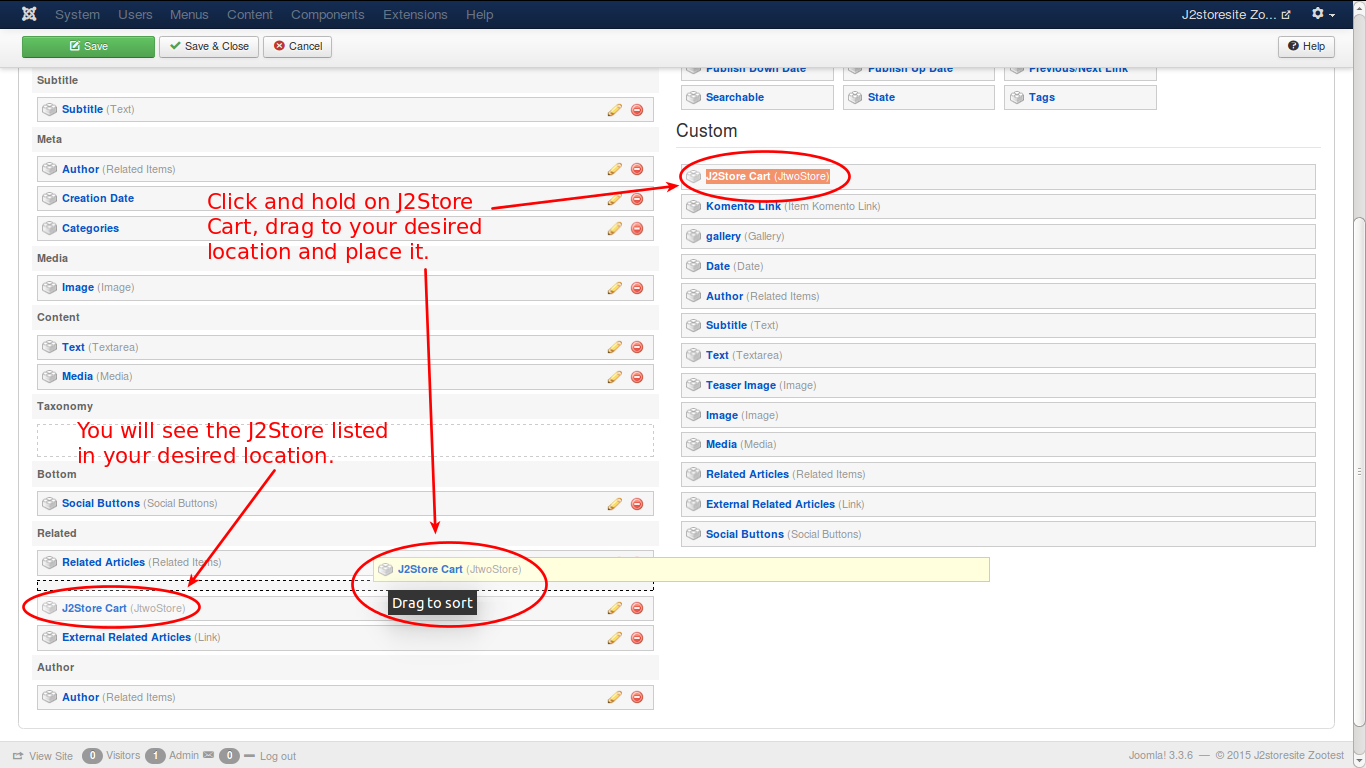Click Related Articles in Custom list
Viewport: 1366px width, 768px height.
pyautogui.click(x=998, y=475)
